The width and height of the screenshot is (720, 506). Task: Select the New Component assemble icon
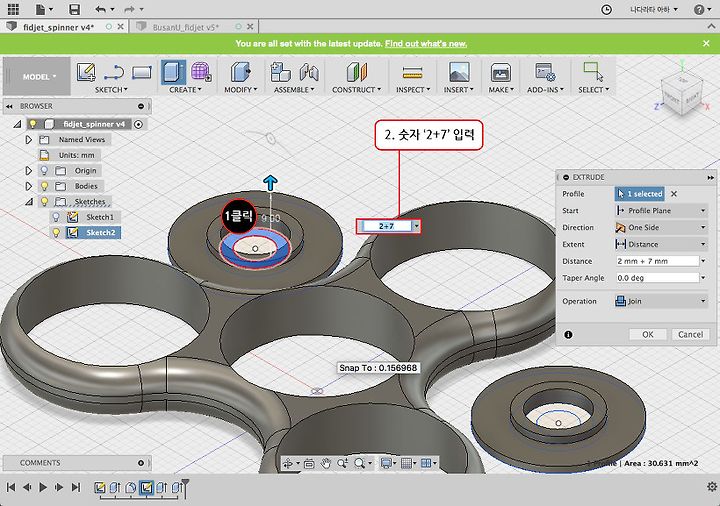[x=280, y=72]
